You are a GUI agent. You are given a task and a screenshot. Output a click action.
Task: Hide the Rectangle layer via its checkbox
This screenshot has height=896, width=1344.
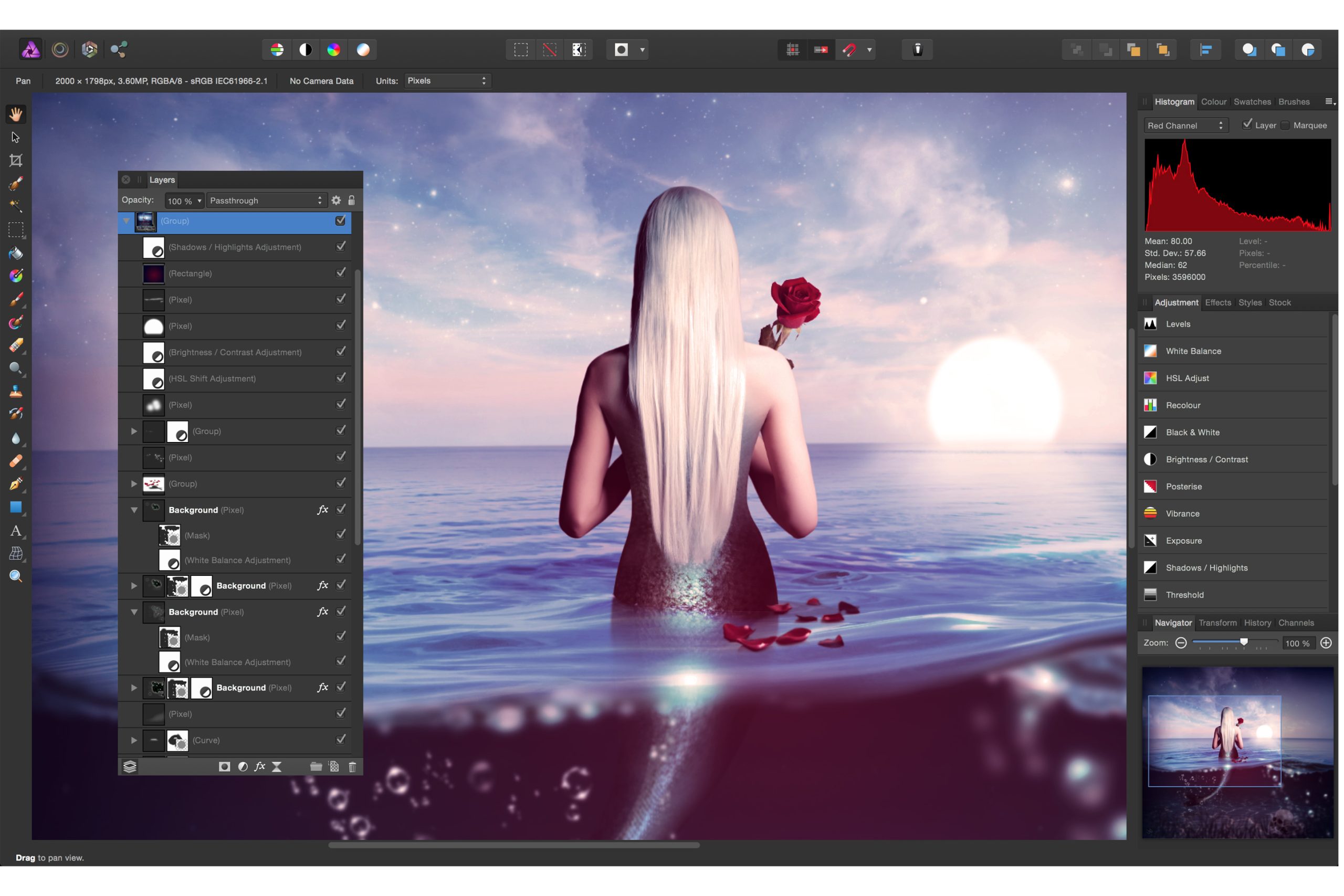click(x=341, y=272)
